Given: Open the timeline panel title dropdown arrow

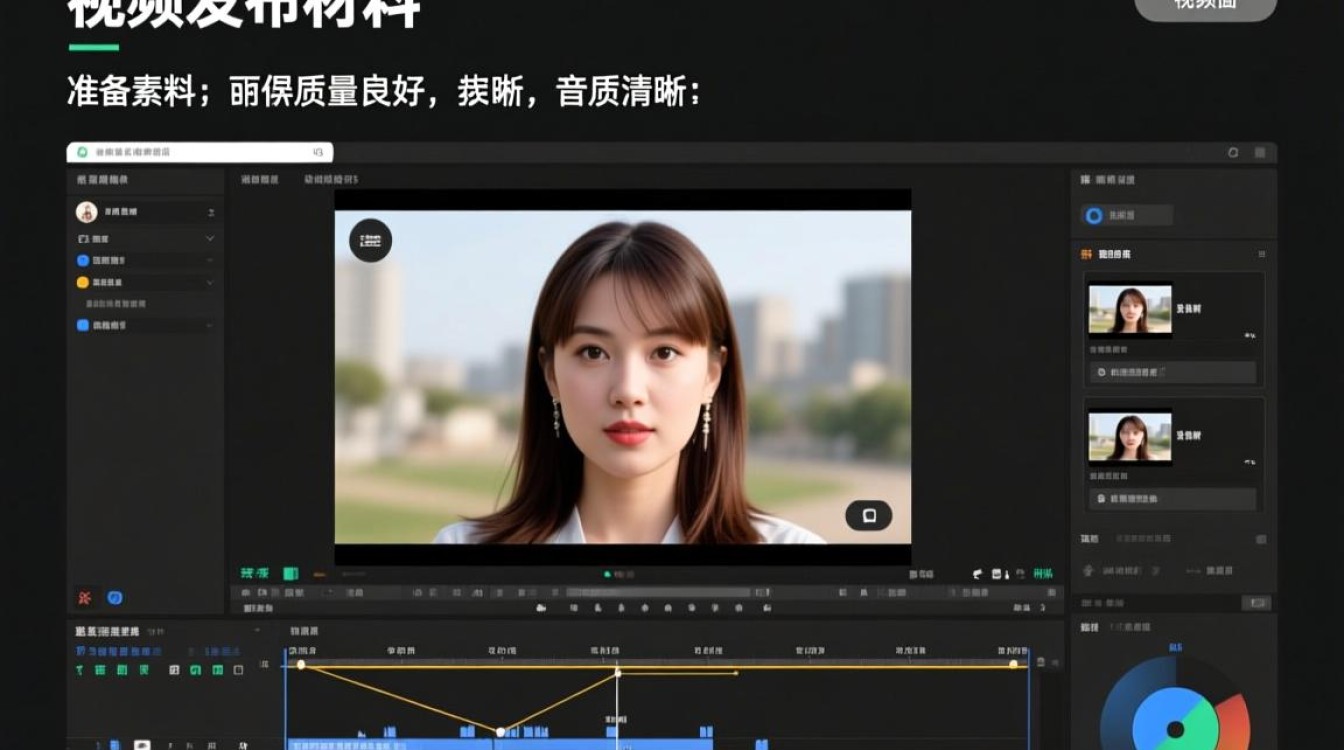Looking at the screenshot, I should click(257, 631).
